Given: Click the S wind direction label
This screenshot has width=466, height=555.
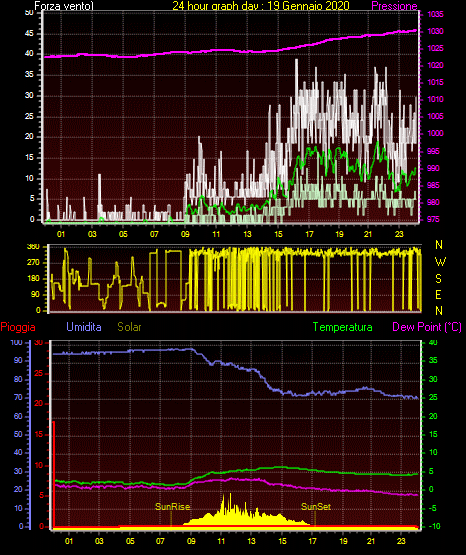Looking at the screenshot, I should 438,279.
